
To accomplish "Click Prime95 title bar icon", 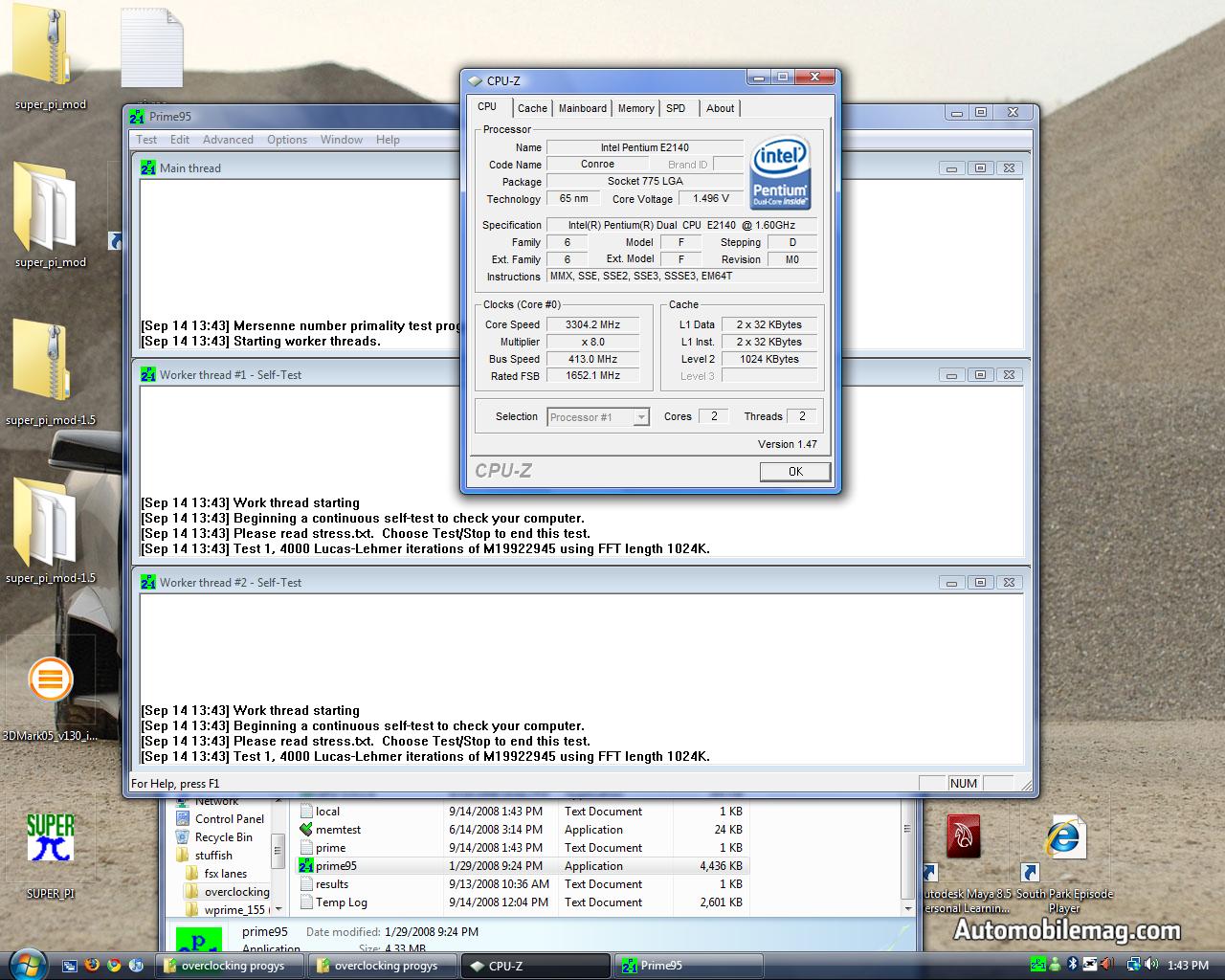I will coord(139,116).
